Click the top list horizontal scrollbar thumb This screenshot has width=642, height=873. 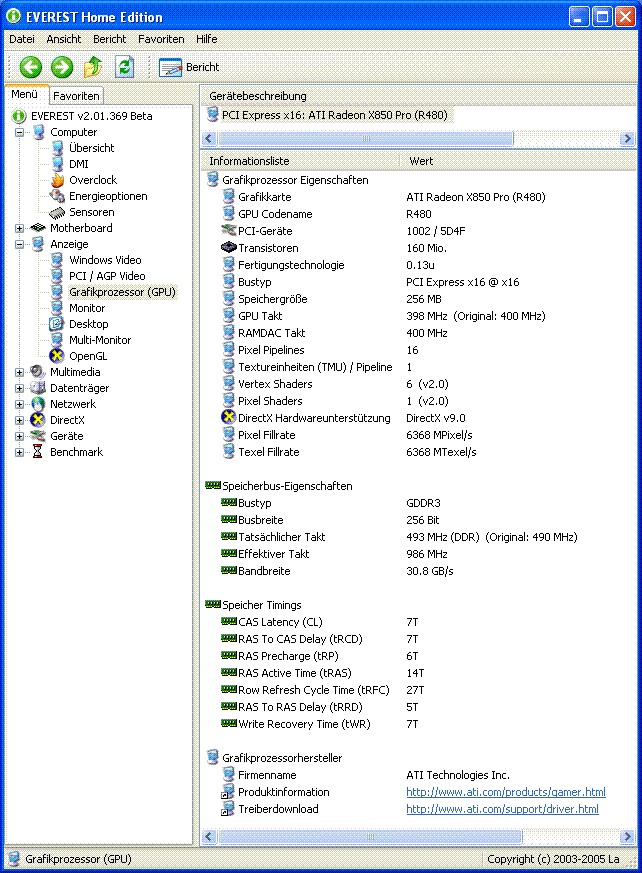365,138
